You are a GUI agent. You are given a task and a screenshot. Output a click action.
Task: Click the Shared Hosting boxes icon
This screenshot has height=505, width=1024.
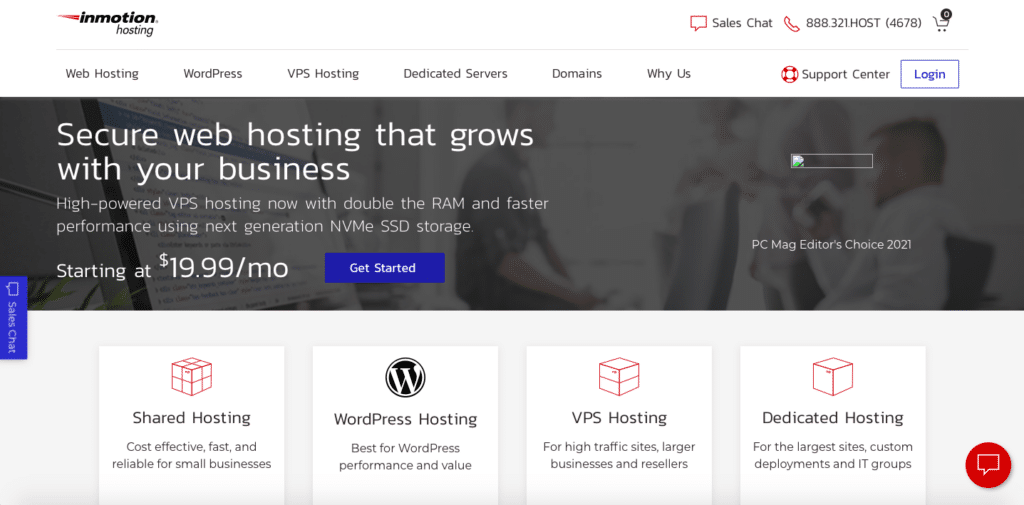(191, 376)
